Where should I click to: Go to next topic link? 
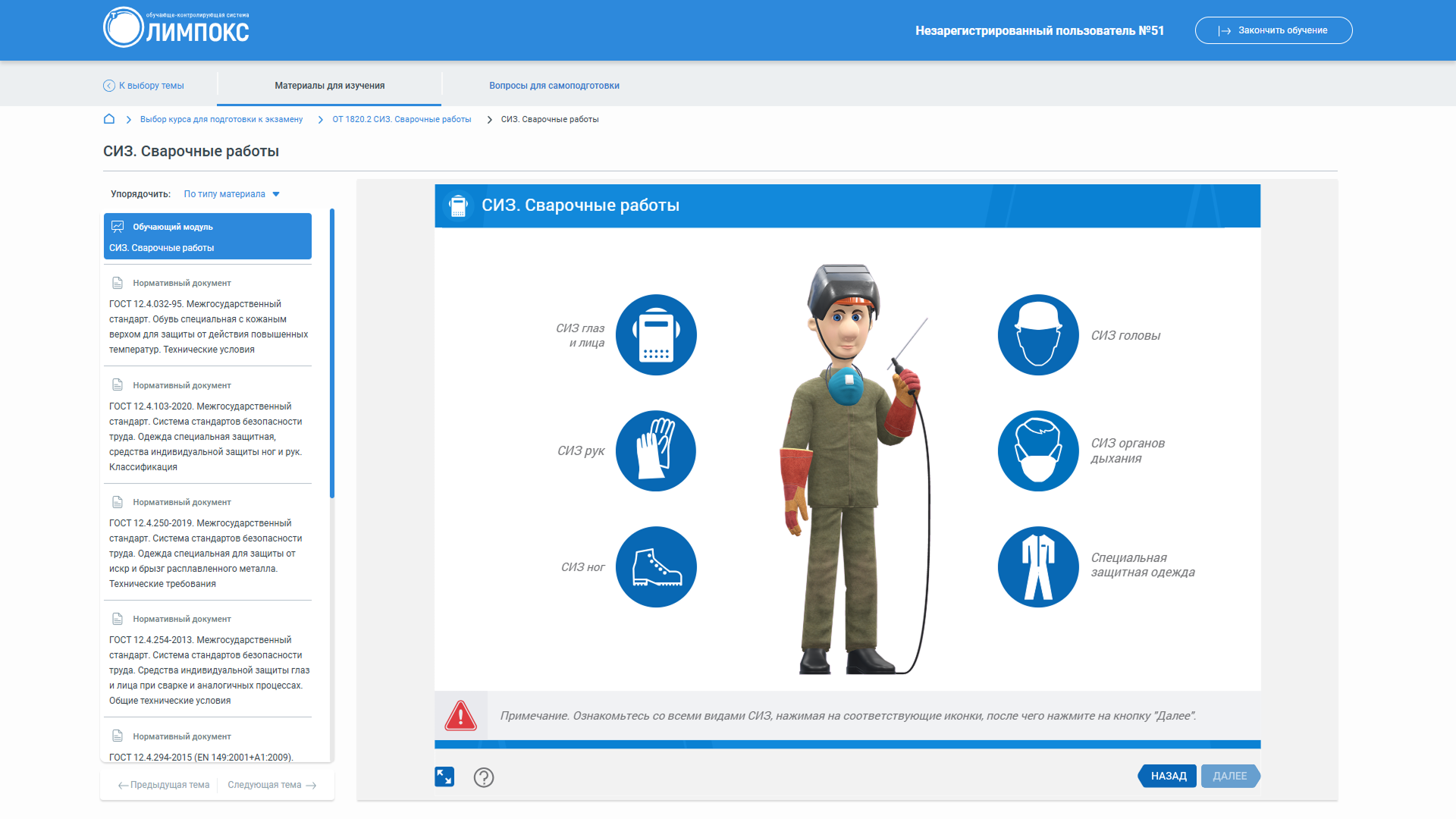(x=271, y=785)
